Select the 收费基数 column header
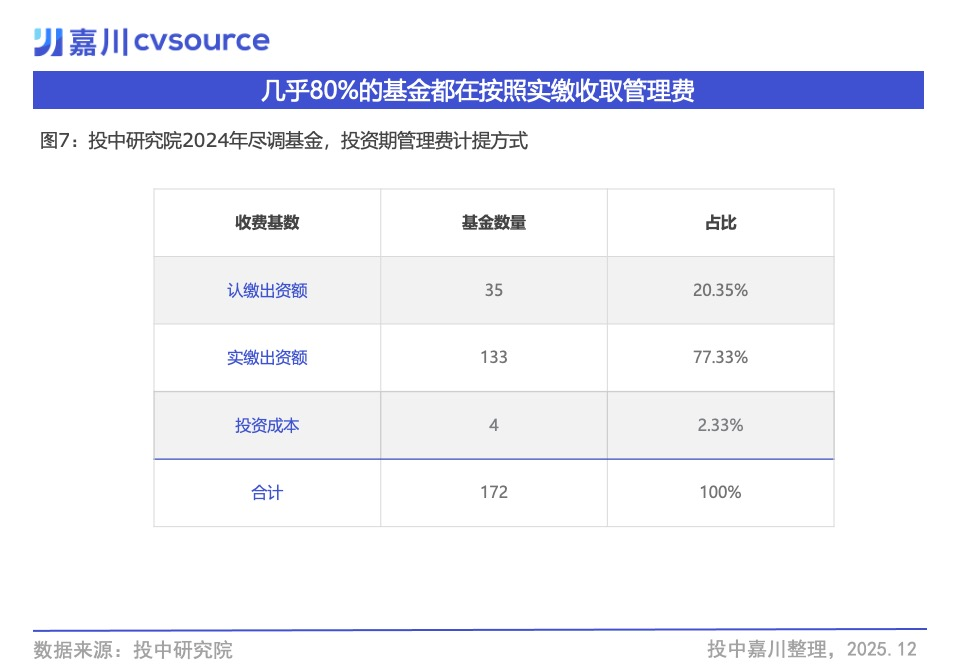 tap(267, 223)
